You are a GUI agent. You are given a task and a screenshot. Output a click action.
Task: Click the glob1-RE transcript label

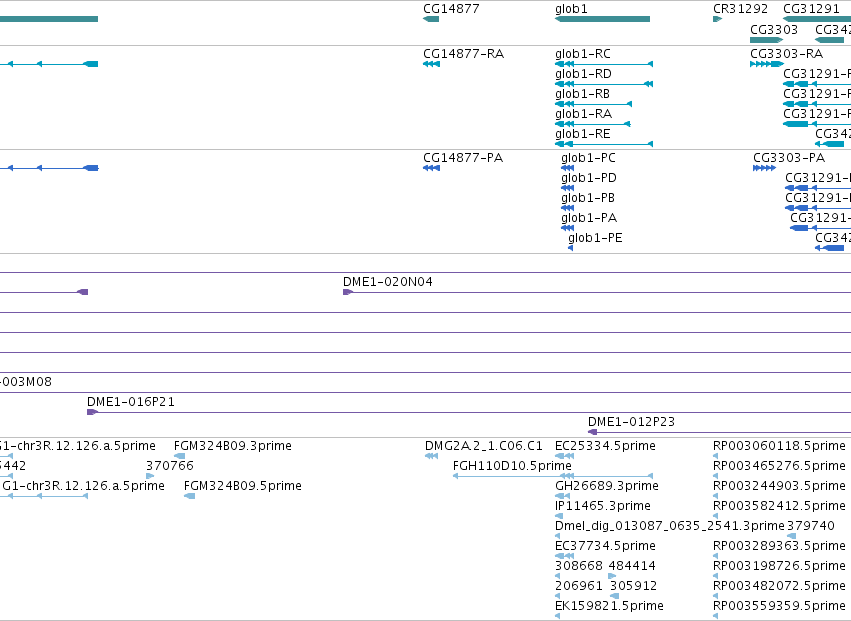pyautogui.click(x=583, y=135)
